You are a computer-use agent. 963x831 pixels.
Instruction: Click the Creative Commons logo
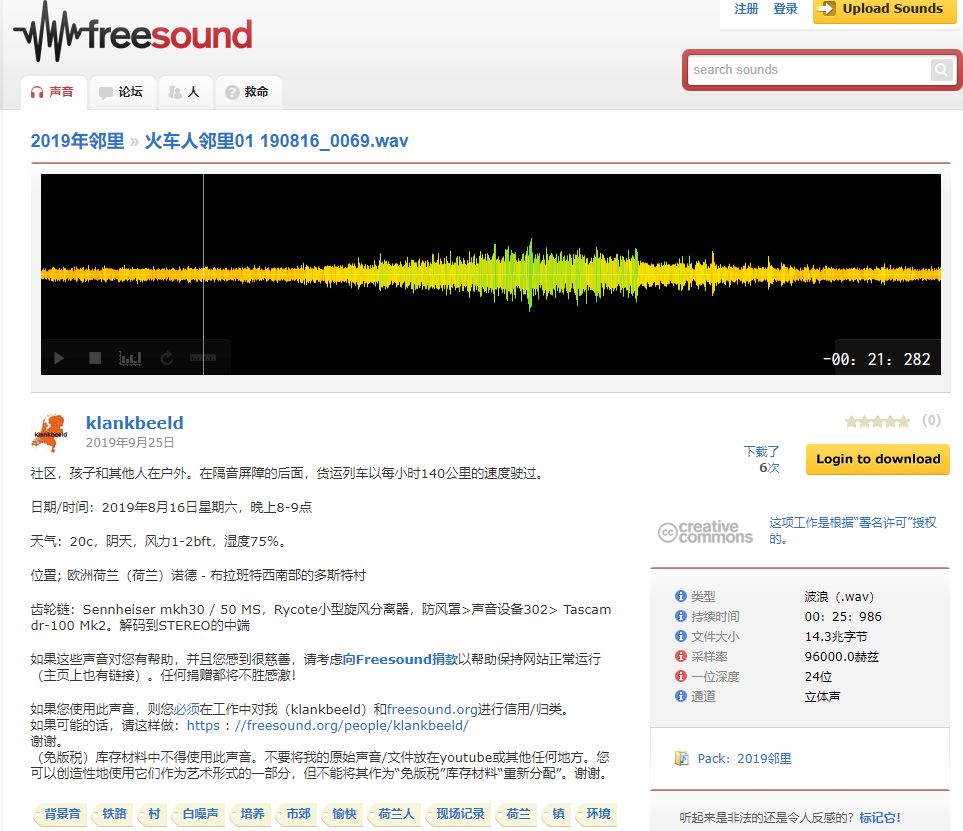click(x=704, y=533)
